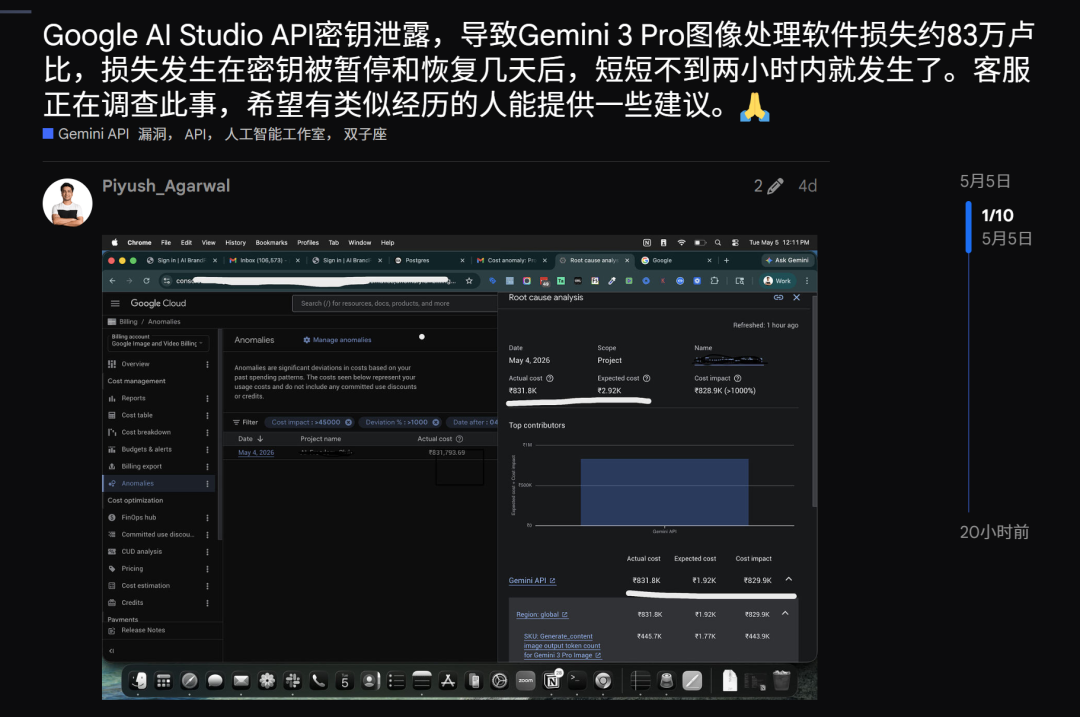
Task: Click the Ask Gemini button in Chrome
Action: 787,260
